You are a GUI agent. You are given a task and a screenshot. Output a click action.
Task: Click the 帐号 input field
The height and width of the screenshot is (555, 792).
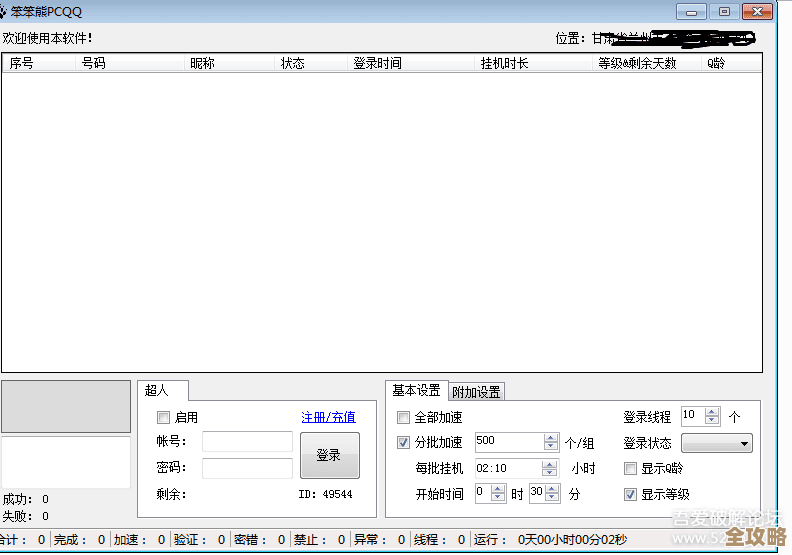click(x=248, y=441)
